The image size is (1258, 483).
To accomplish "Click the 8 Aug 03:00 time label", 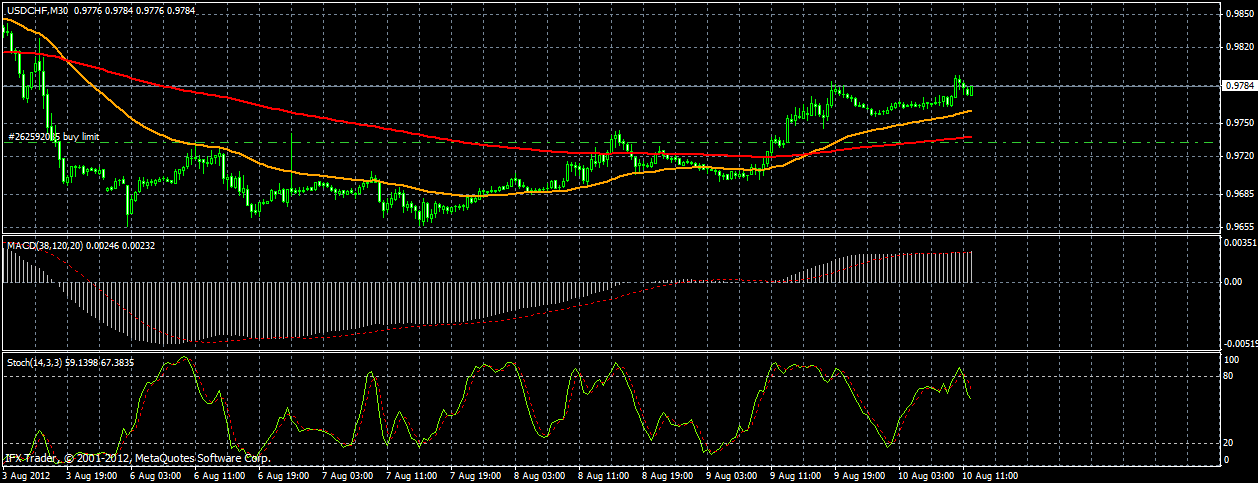I will (538, 476).
